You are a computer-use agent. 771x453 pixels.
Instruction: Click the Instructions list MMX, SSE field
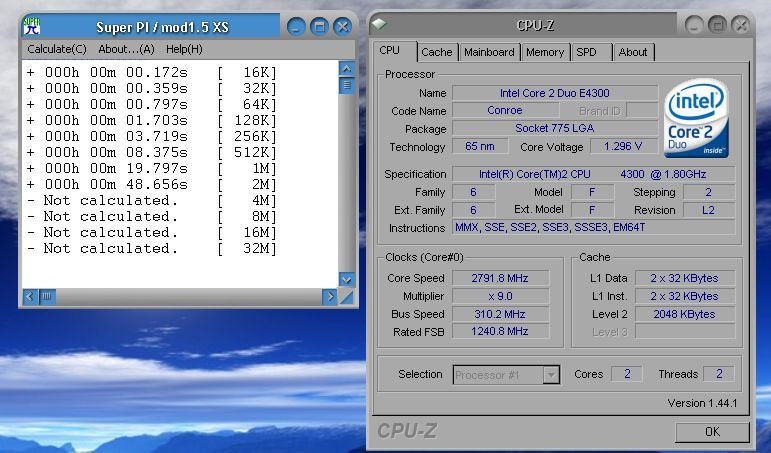pos(593,228)
